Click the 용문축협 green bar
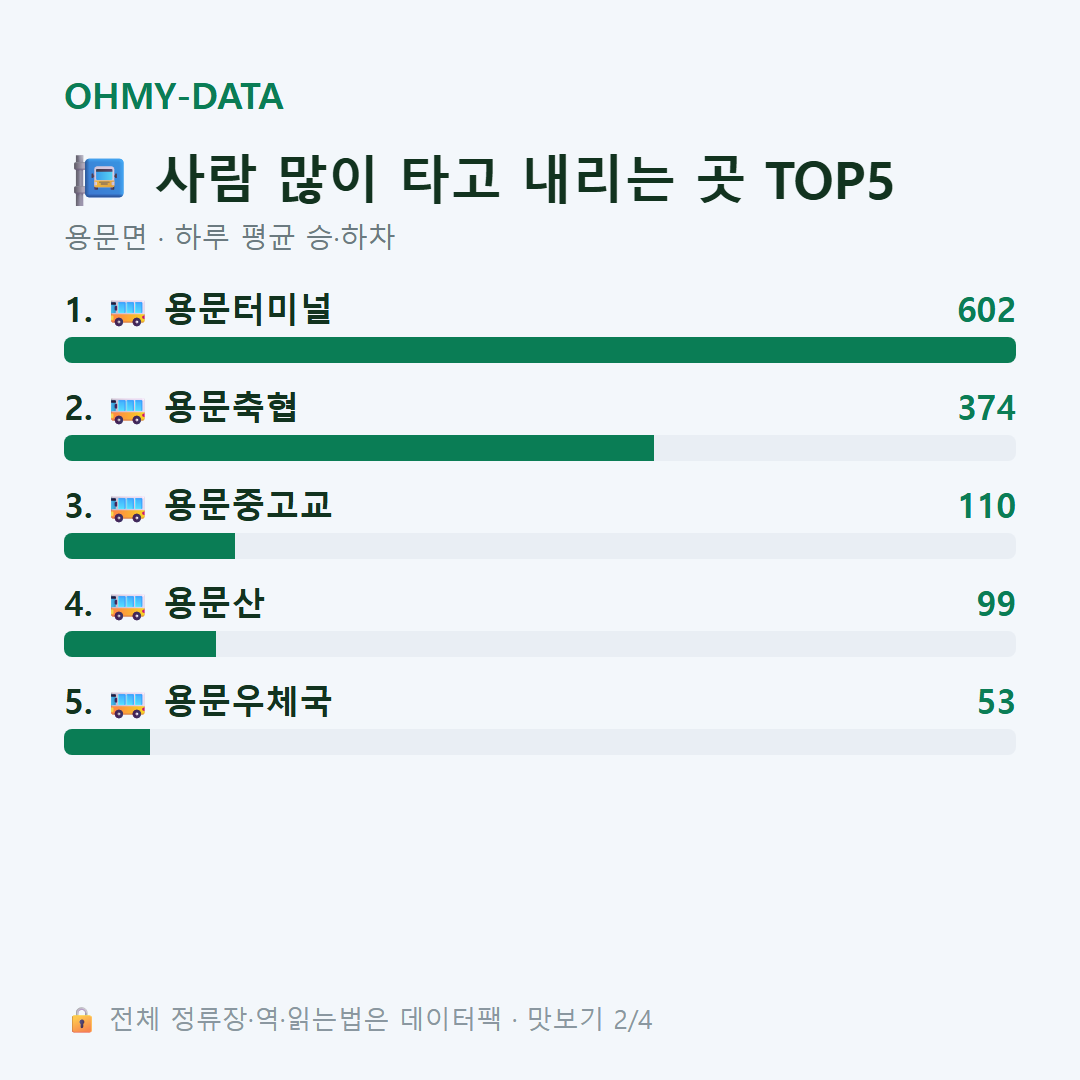This screenshot has width=1080, height=1080. coord(359,448)
